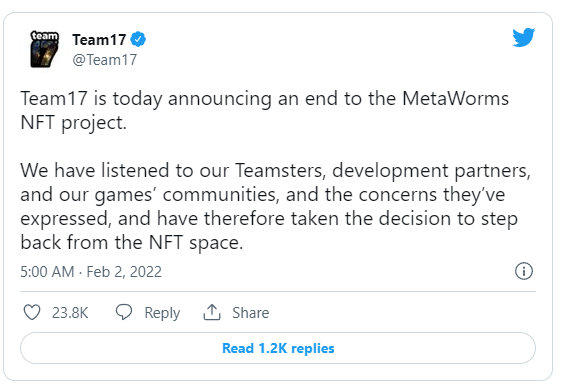Image resolution: width=564 pixels, height=390 pixels.
Task: Click the Twitter bird logo
Action: [523, 37]
